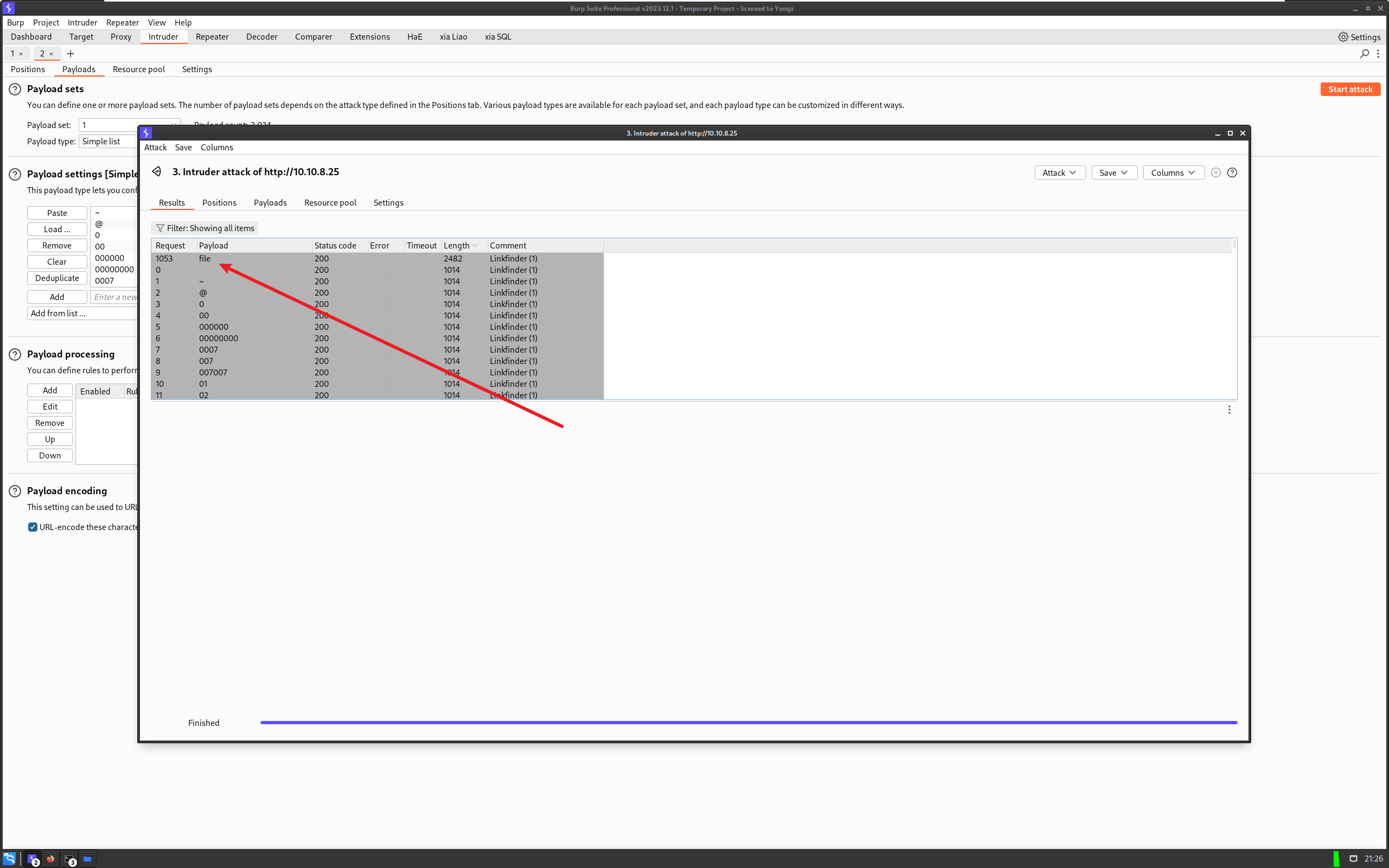The width and height of the screenshot is (1389, 868).
Task: Toggle Error checkbox for request 1053 row
Action: click(387, 259)
